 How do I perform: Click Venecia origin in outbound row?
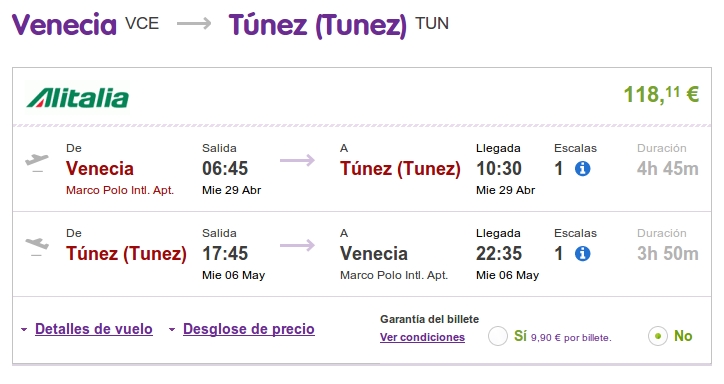point(100,169)
